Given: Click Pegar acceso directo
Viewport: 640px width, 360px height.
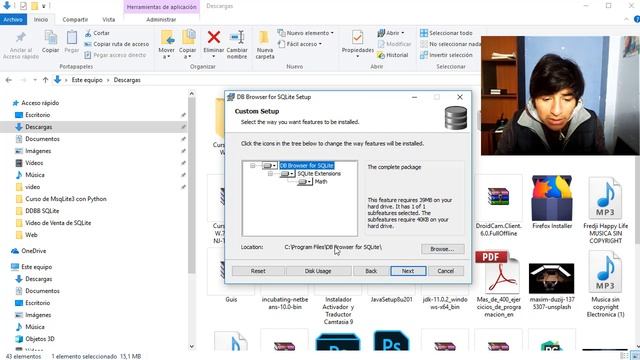Looking at the screenshot, I should [115, 55].
